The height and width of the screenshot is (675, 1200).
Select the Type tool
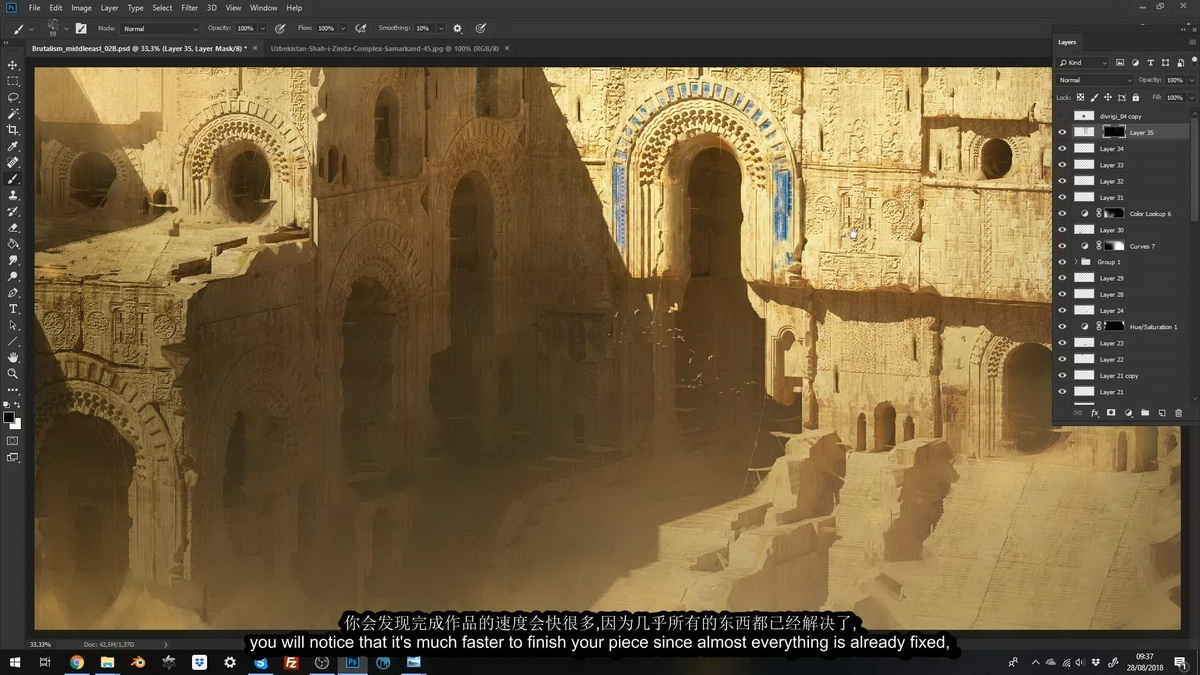point(13,309)
